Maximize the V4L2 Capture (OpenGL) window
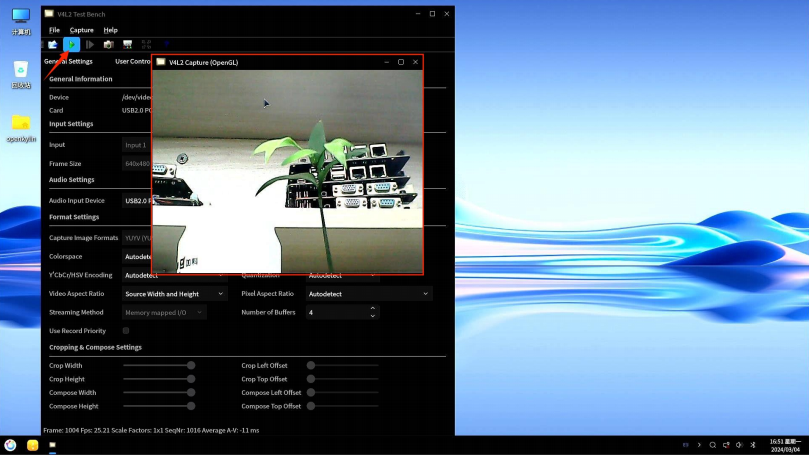The image size is (809, 455). pyautogui.click(x=401, y=62)
